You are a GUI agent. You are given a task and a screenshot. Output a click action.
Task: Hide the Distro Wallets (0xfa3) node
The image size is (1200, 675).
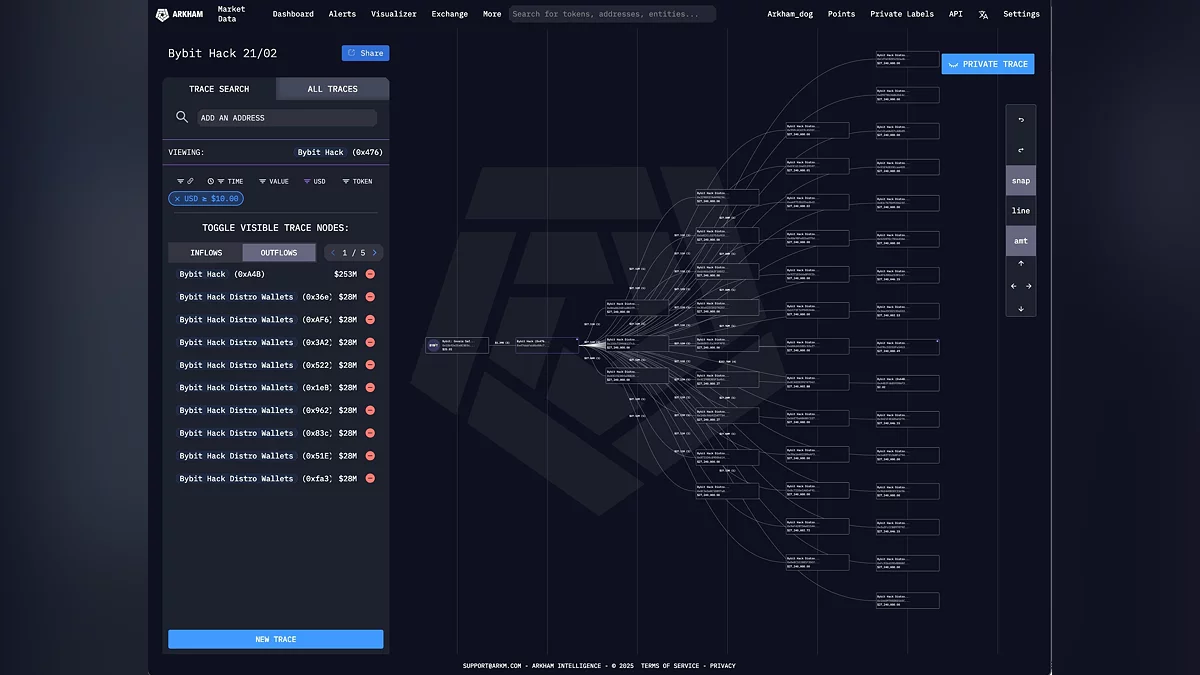[370, 479]
